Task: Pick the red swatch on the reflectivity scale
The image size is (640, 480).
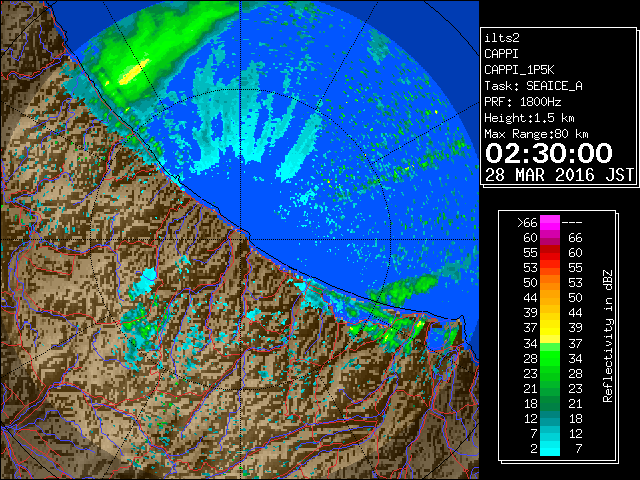Action: pyautogui.click(x=550, y=253)
